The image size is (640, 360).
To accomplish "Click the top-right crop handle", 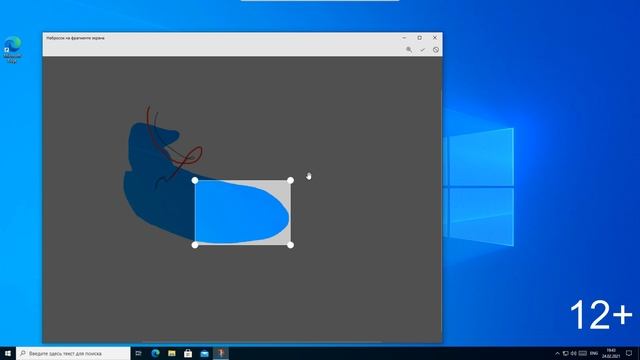I will [x=290, y=180].
